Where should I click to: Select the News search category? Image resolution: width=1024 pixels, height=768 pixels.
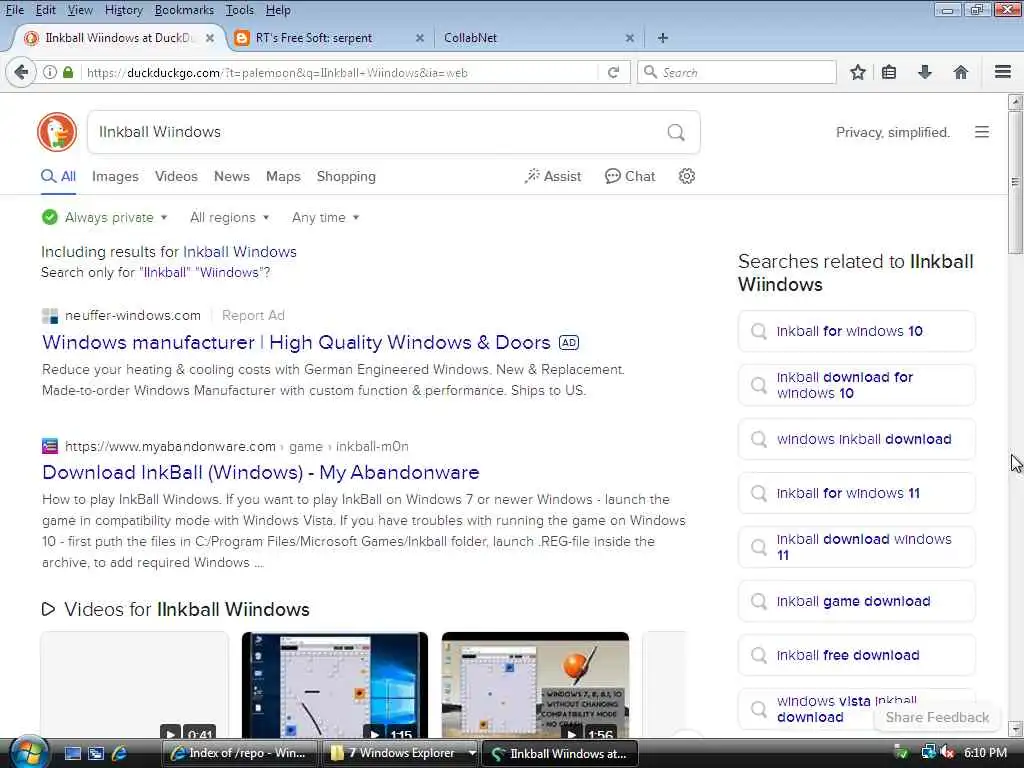232,176
